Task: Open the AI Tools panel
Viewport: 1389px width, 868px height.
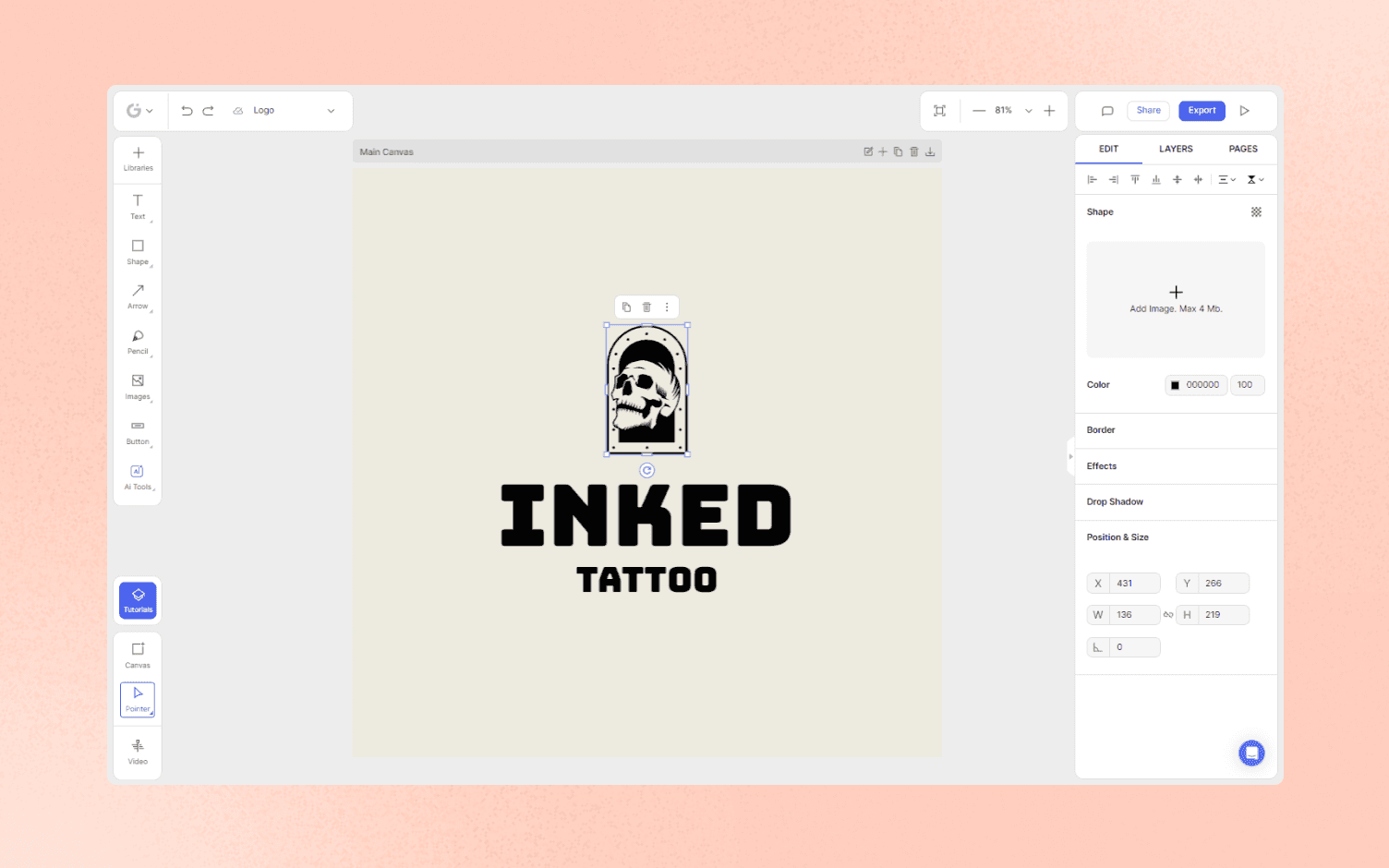Action: (x=138, y=476)
